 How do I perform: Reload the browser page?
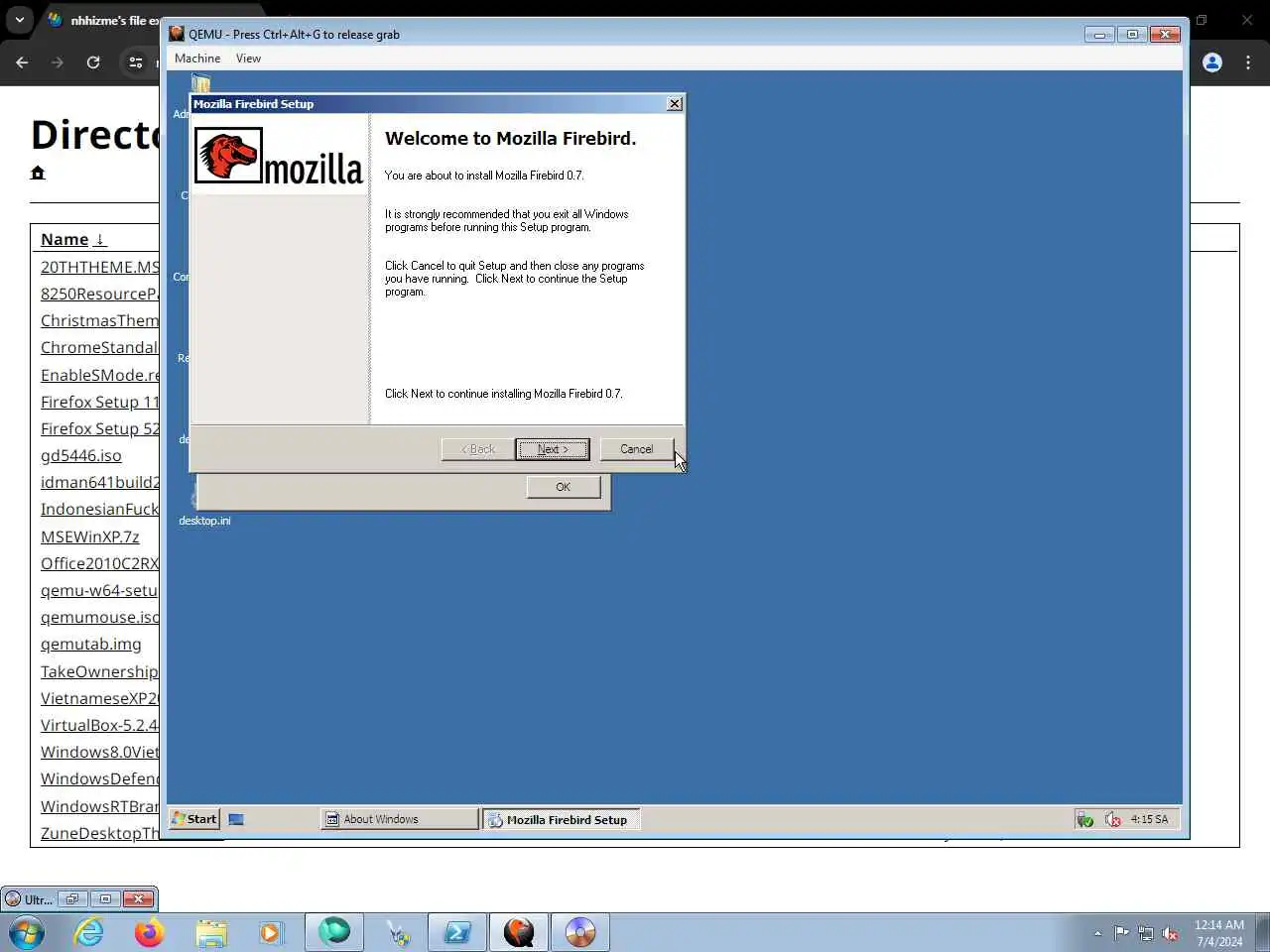click(x=93, y=62)
